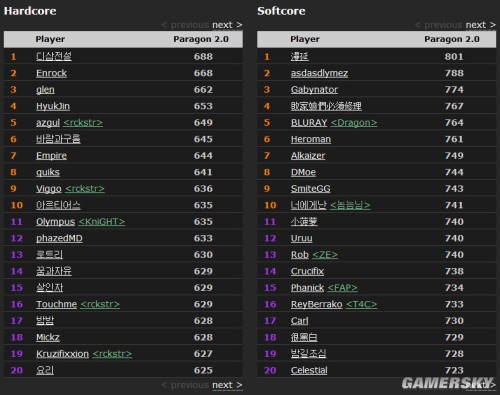Screen dimensions: 500x395
Task: Open Softcore rank 4 player name
Action: click(326, 106)
